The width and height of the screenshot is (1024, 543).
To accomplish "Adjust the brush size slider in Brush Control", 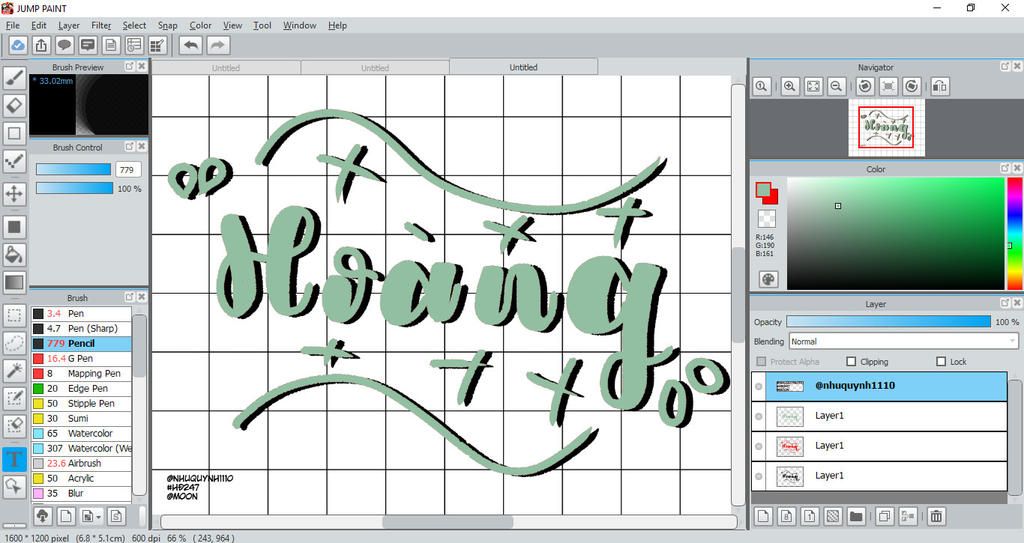I will coord(74,169).
